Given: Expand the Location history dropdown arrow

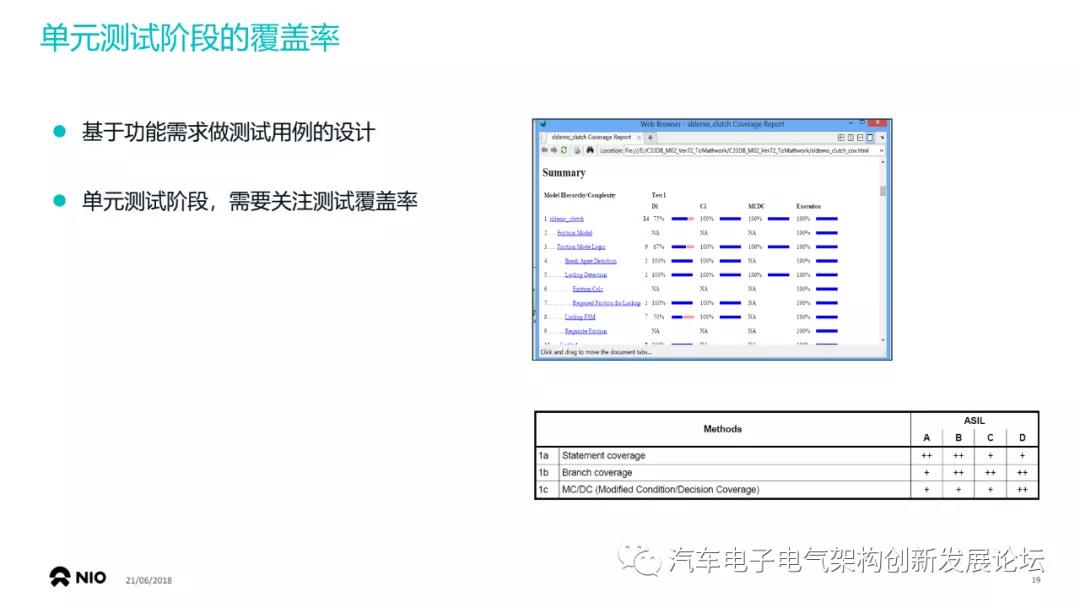Looking at the screenshot, I should click(881, 150).
